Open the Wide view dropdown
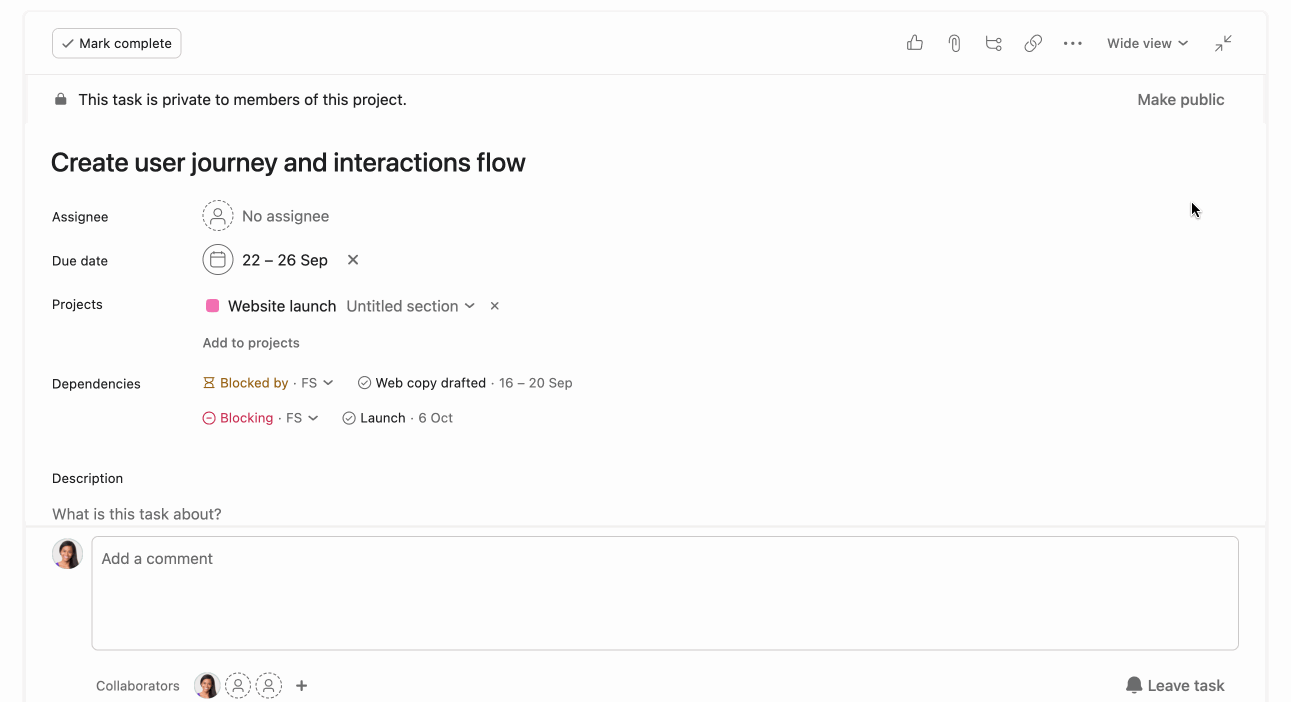1291x702 pixels. pyautogui.click(x=1146, y=43)
